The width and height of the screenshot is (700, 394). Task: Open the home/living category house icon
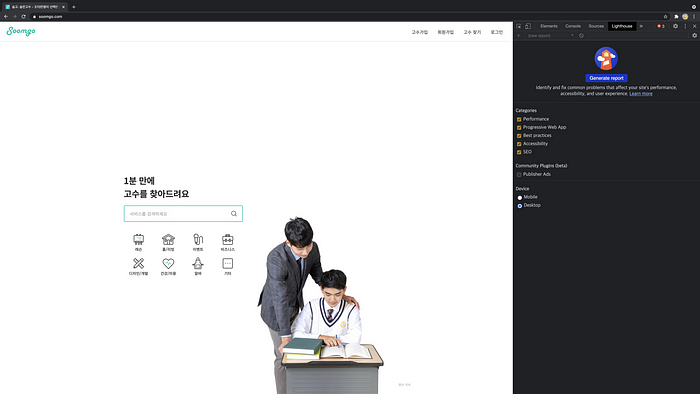tap(168, 240)
